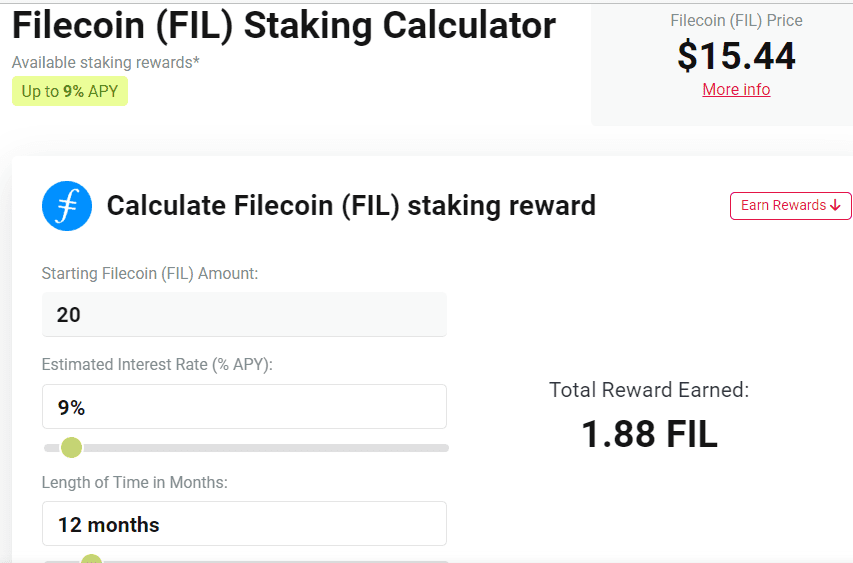Click the interest rate slider track middle

[246, 448]
